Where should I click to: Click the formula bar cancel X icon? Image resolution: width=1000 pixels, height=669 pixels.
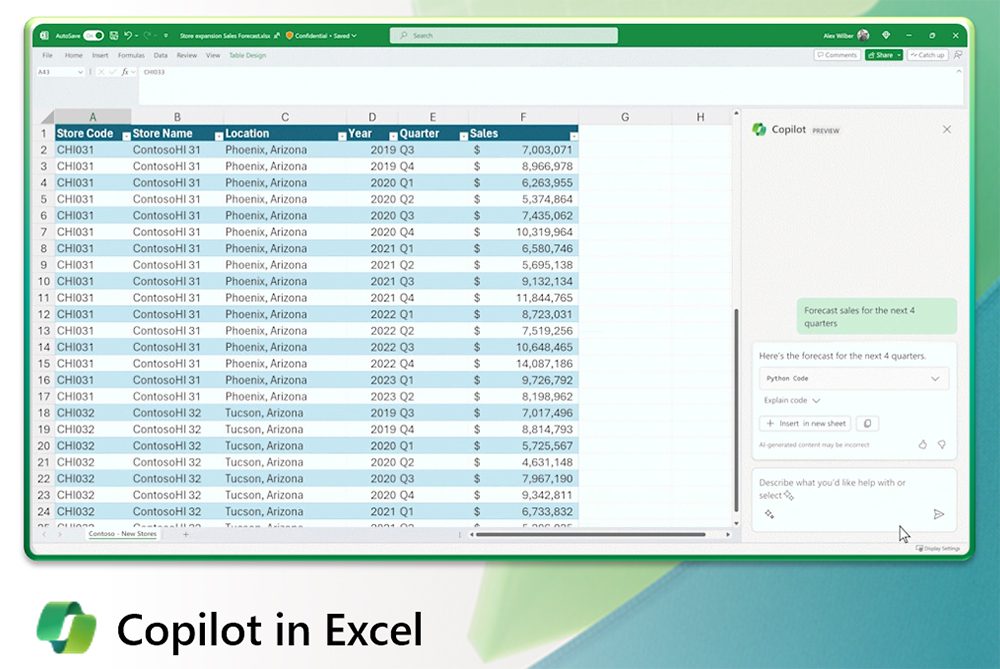(101, 73)
